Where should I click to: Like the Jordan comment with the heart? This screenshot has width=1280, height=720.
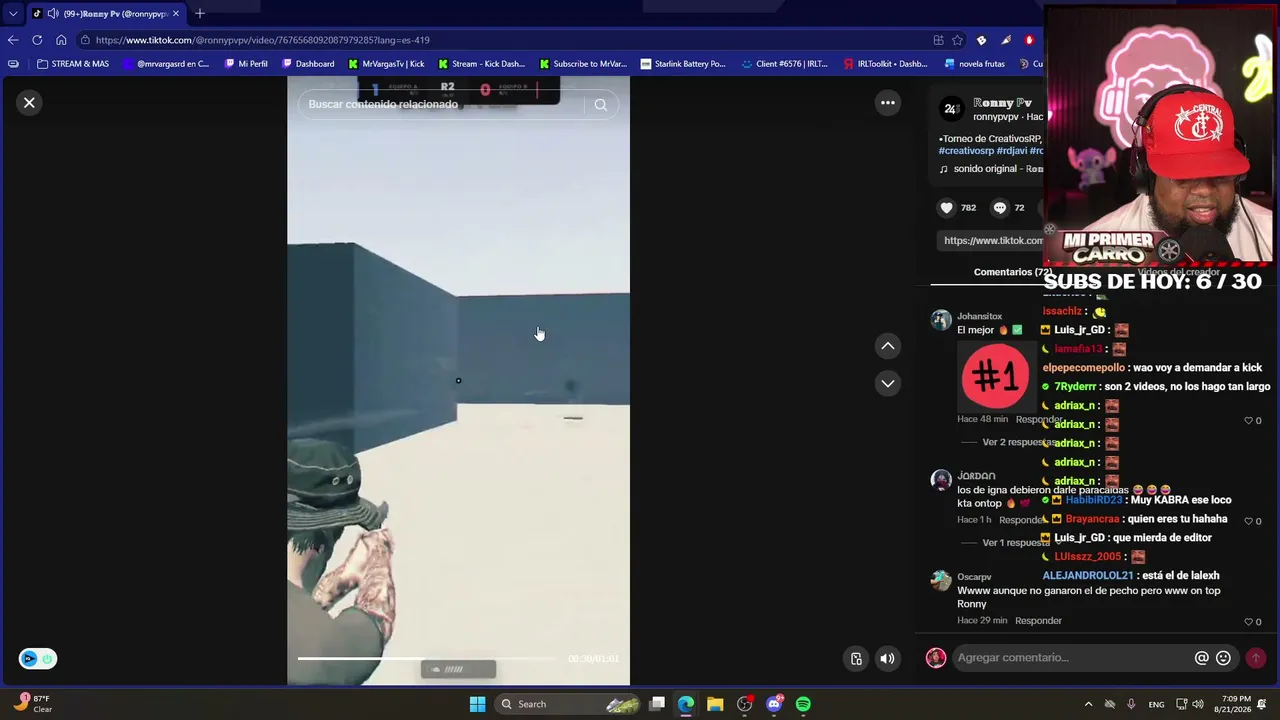1248,521
